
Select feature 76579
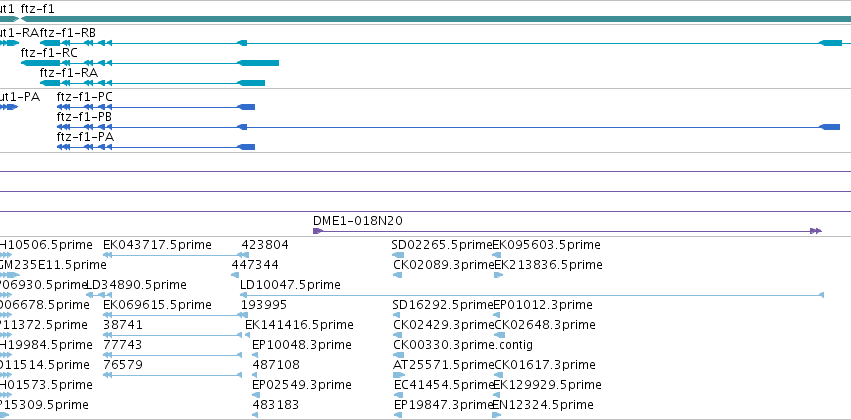pos(123,365)
